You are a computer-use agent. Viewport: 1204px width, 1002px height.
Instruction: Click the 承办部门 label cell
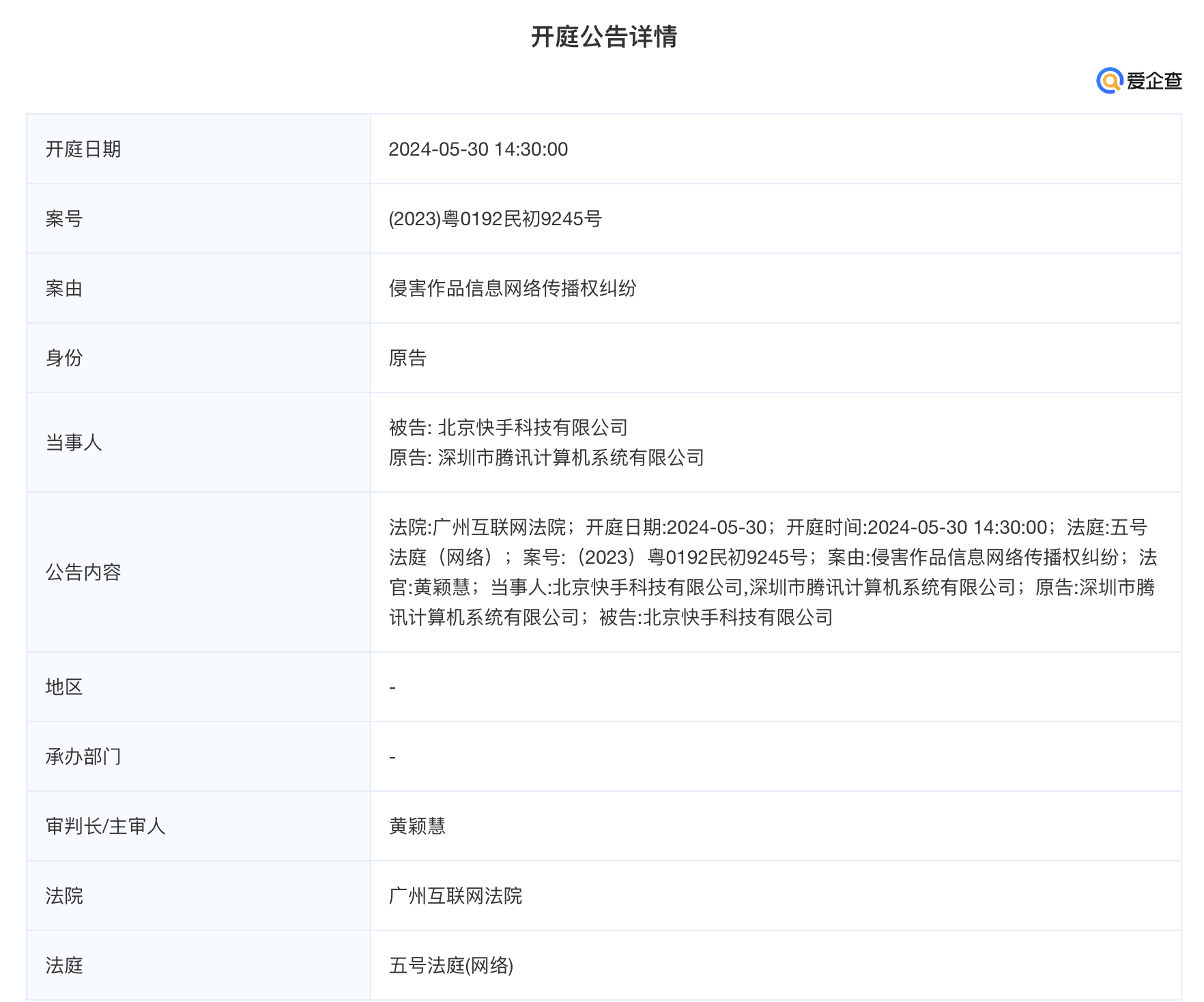point(199,756)
